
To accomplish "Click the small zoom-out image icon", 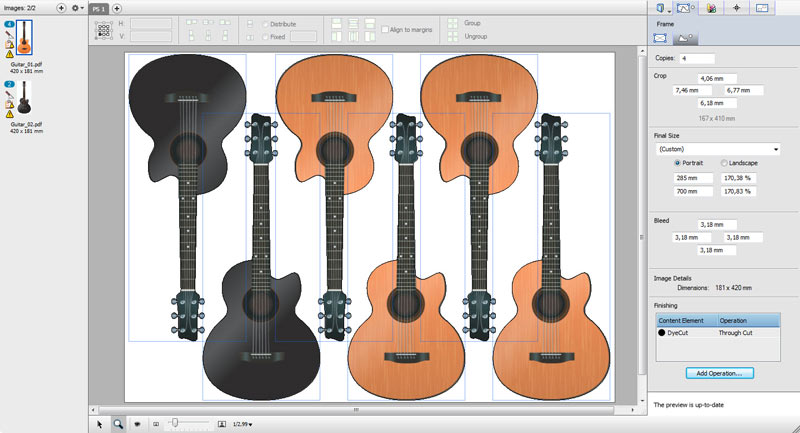I will [156, 424].
